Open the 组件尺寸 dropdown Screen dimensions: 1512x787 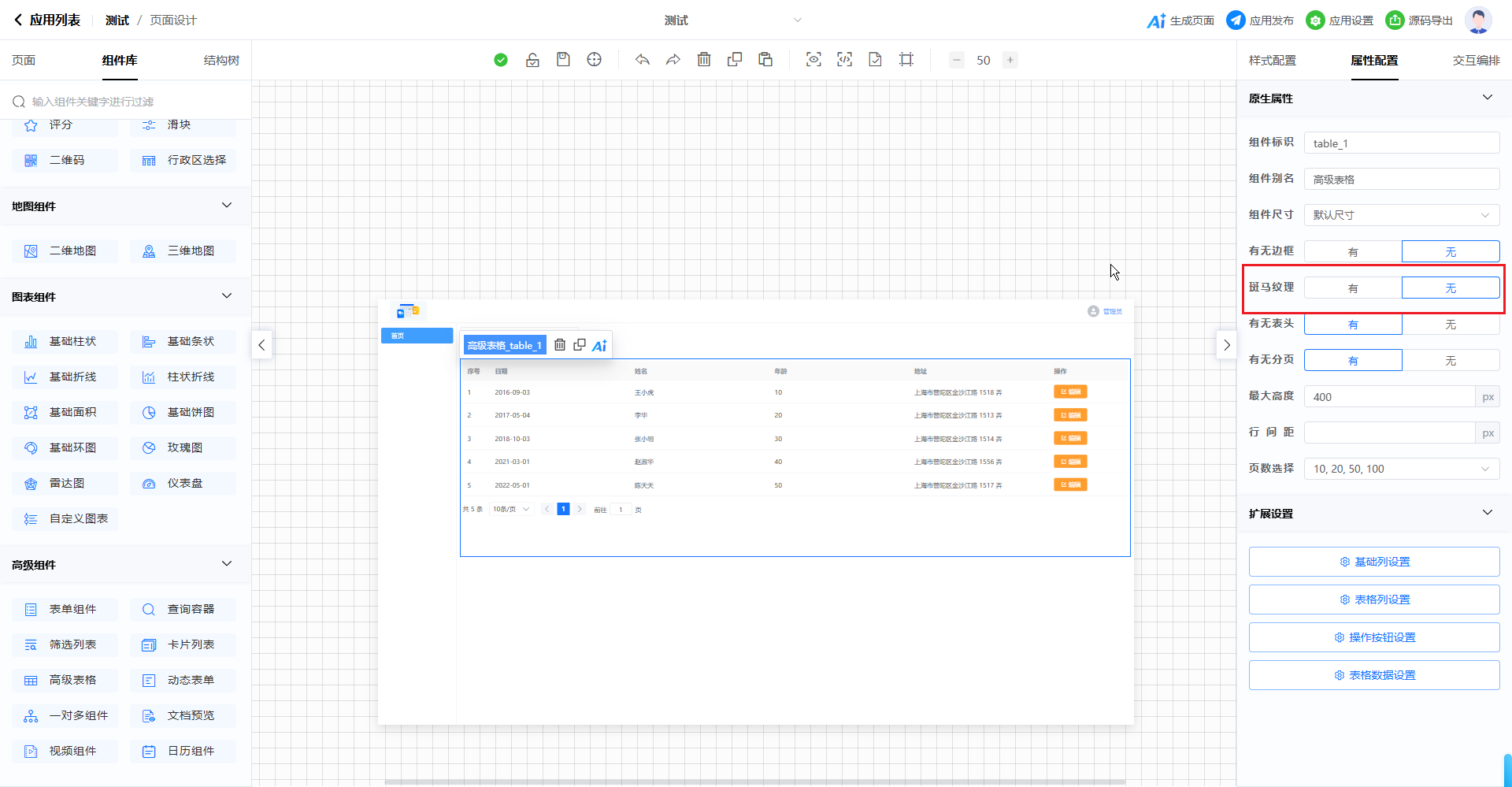(1402, 215)
